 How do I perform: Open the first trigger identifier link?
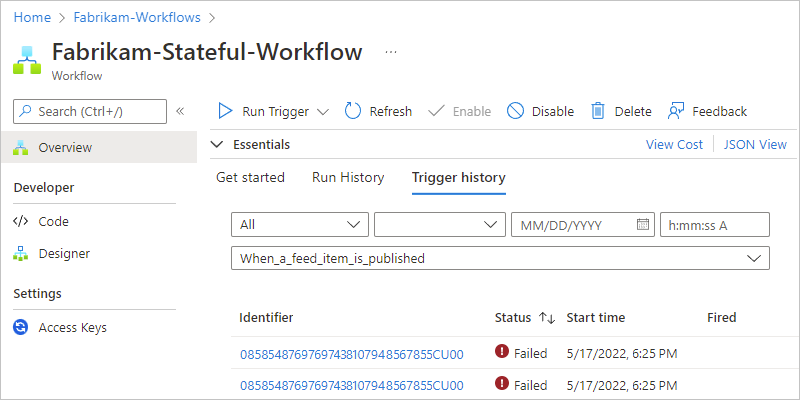point(352,354)
